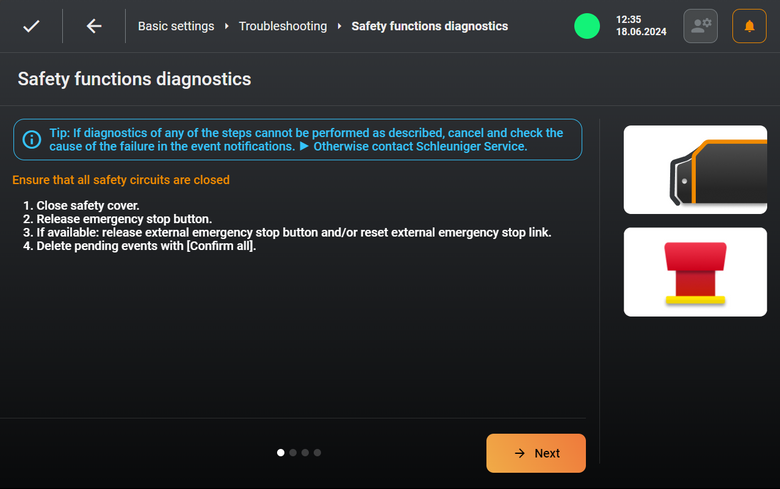The image size is (780, 489).
Task: Click the info icon in the tip box
Action: [x=32, y=139]
